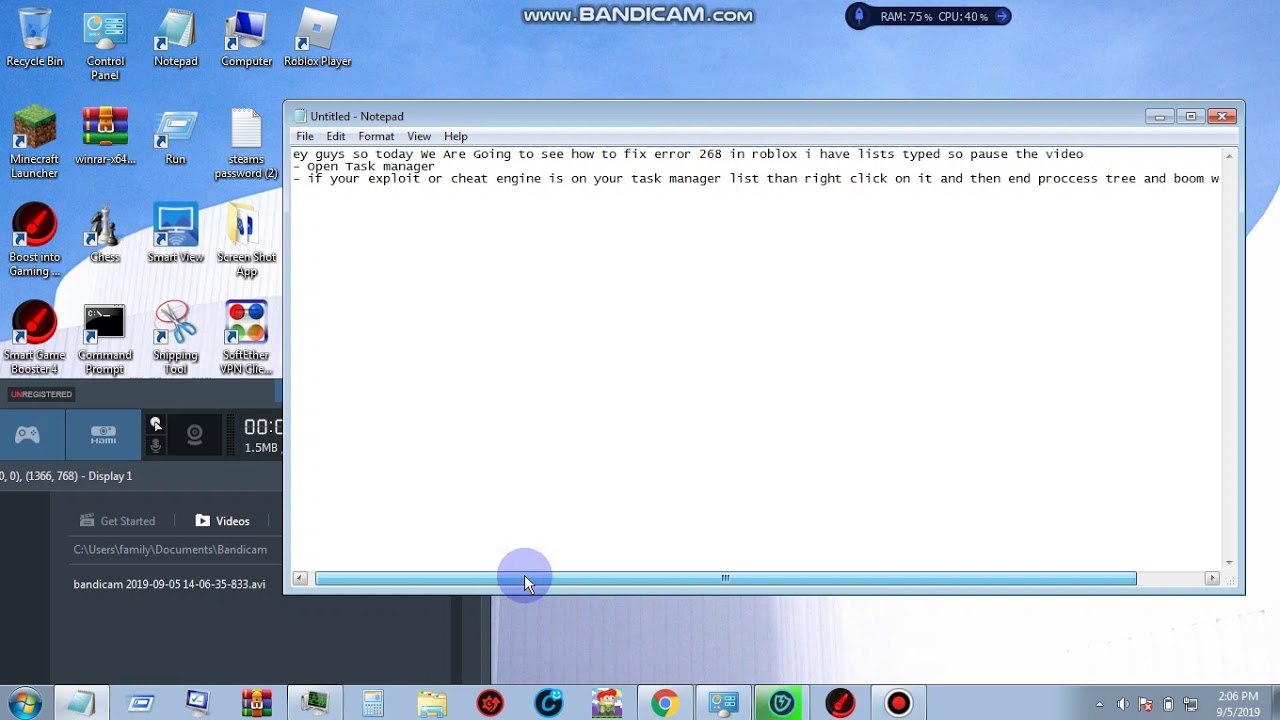Select the SoftEther VPN Client desktop icon
This screenshot has height=720, width=1280.
[246, 338]
